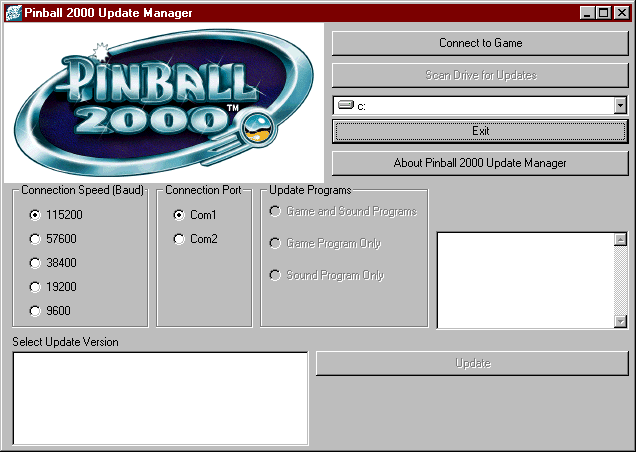The width and height of the screenshot is (636, 452).
Task: Maximize the Update Manager window
Action: click(605, 12)
